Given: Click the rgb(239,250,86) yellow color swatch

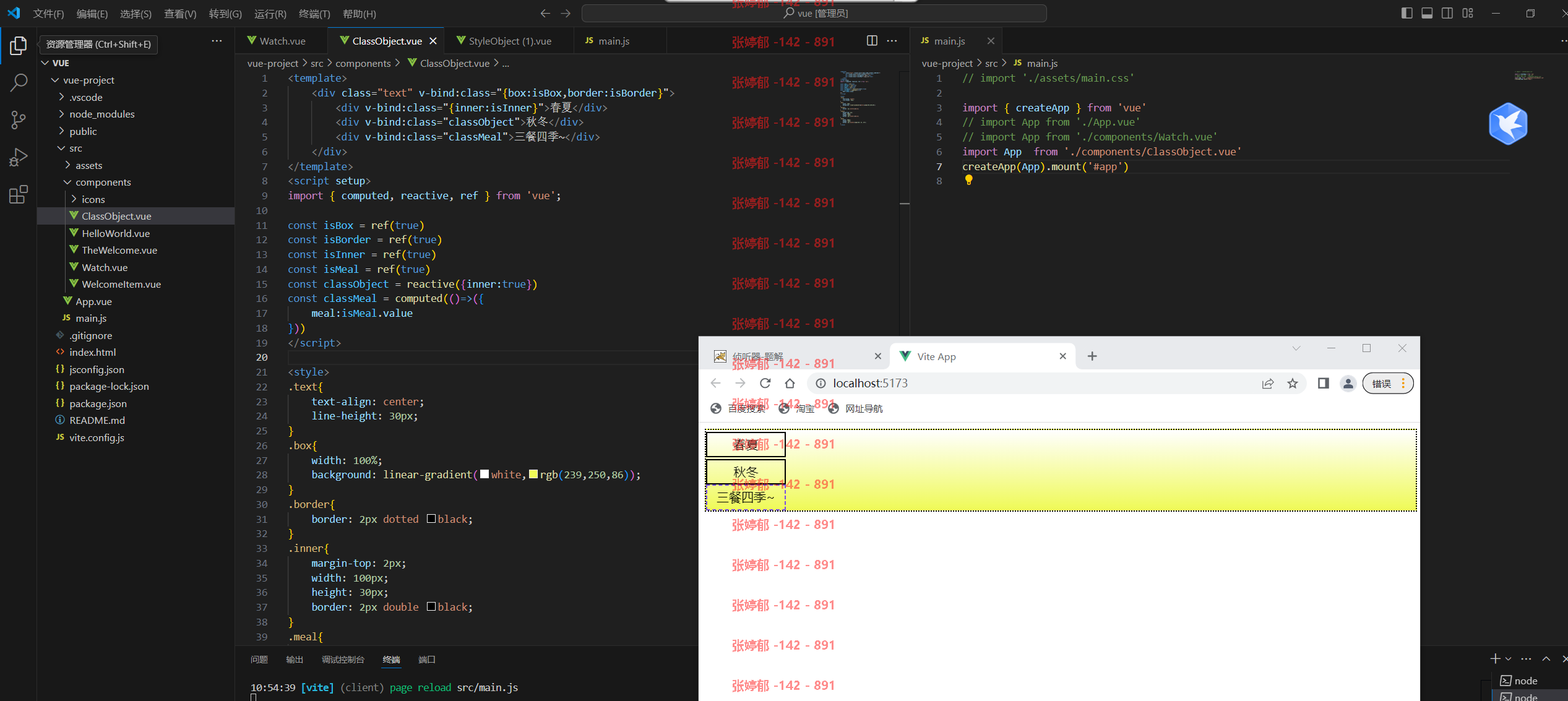Looking at the screenshot, I should (x=533, y=474).
